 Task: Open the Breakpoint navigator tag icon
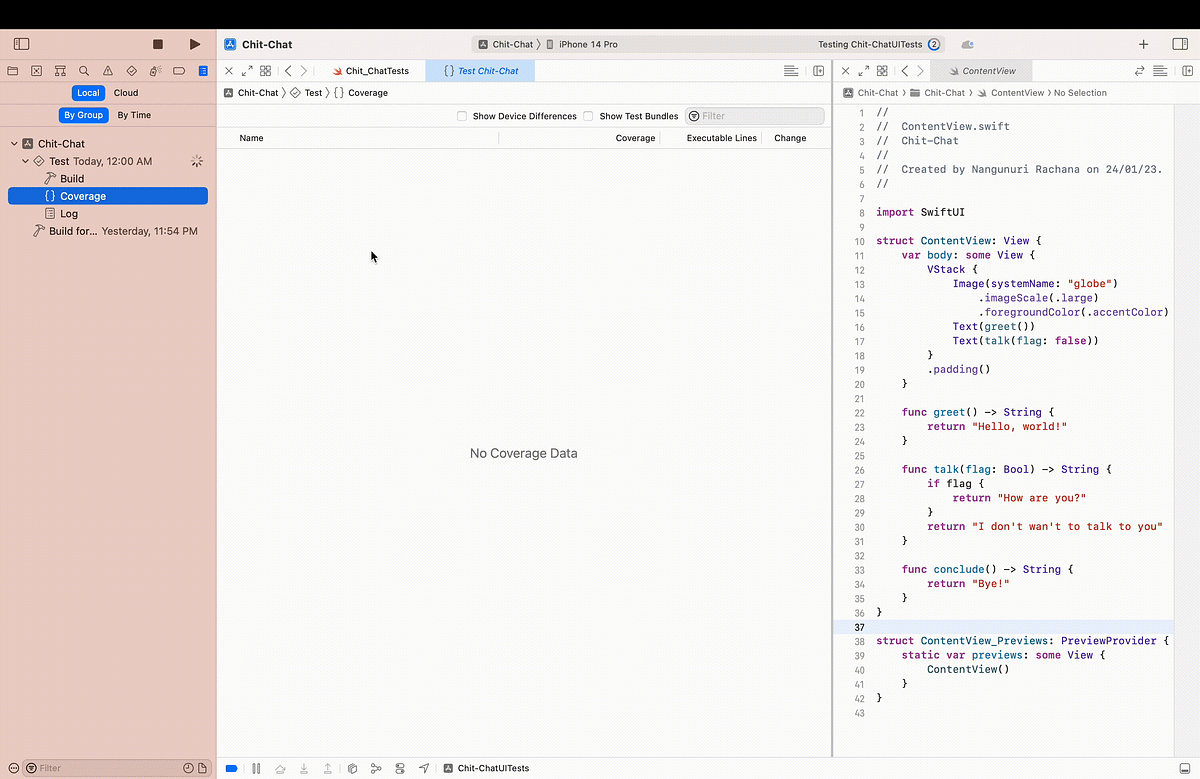[179, 70]
